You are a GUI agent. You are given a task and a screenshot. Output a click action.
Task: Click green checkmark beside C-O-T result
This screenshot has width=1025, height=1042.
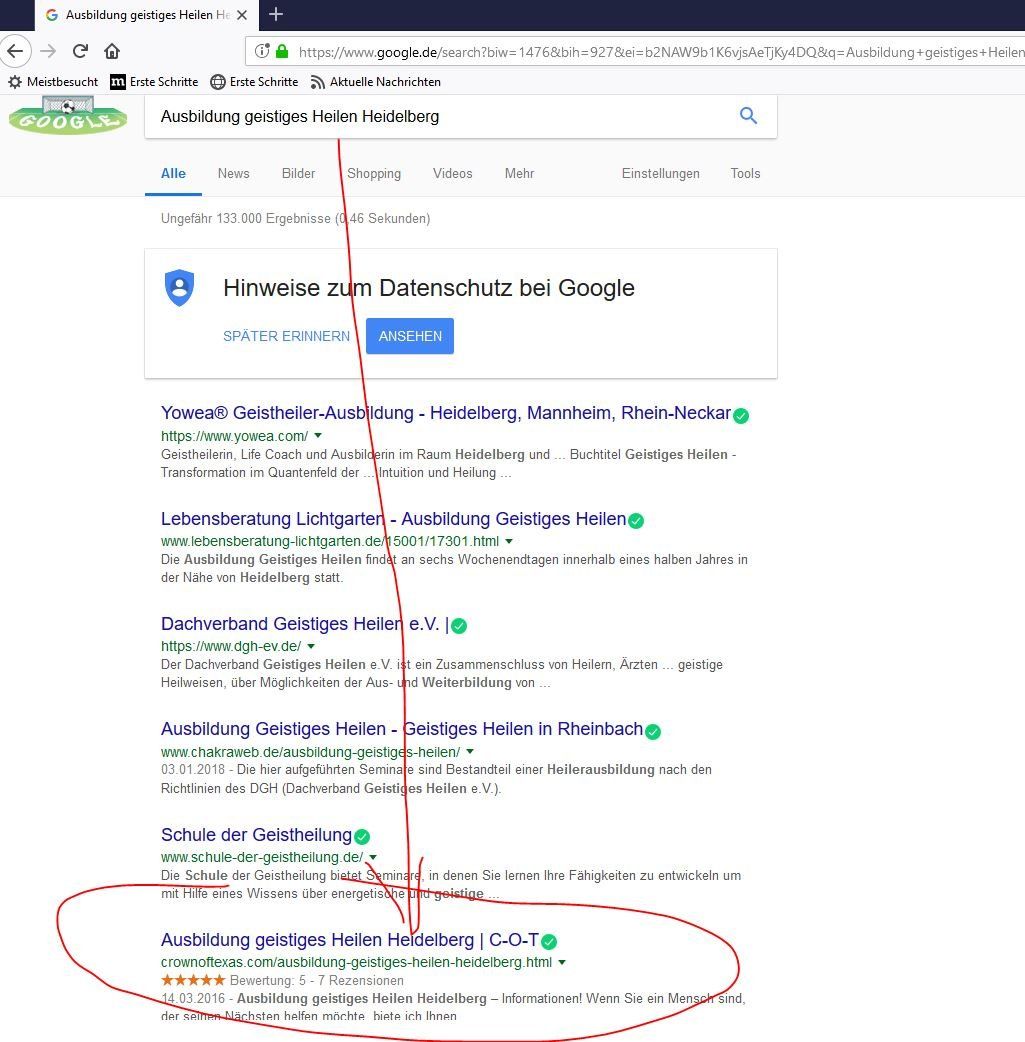point(549,942)
